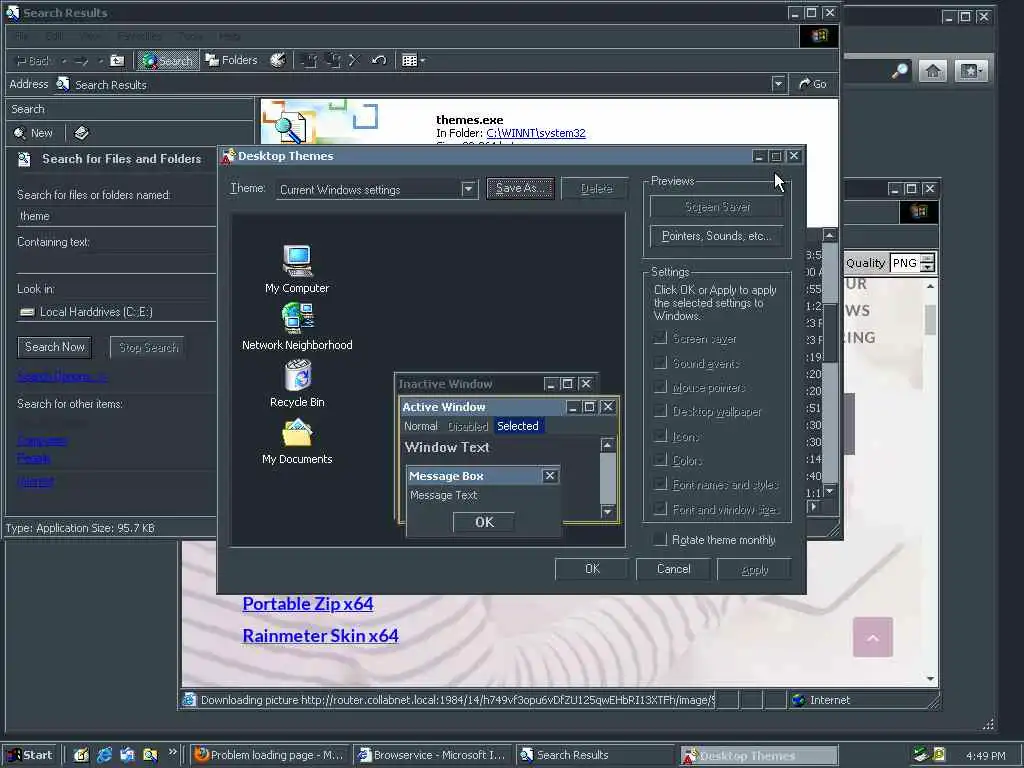Click the file name field containing 'theme'
Viewport: 1024px width, 768px height.
click(x=116, y=216)
